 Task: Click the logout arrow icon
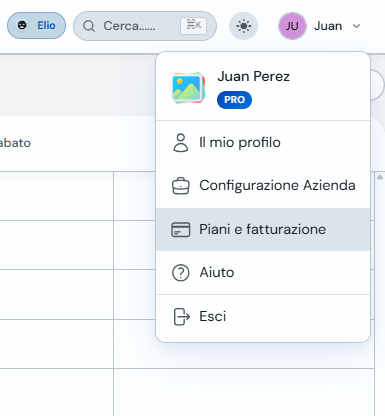(x=182, y=316)
